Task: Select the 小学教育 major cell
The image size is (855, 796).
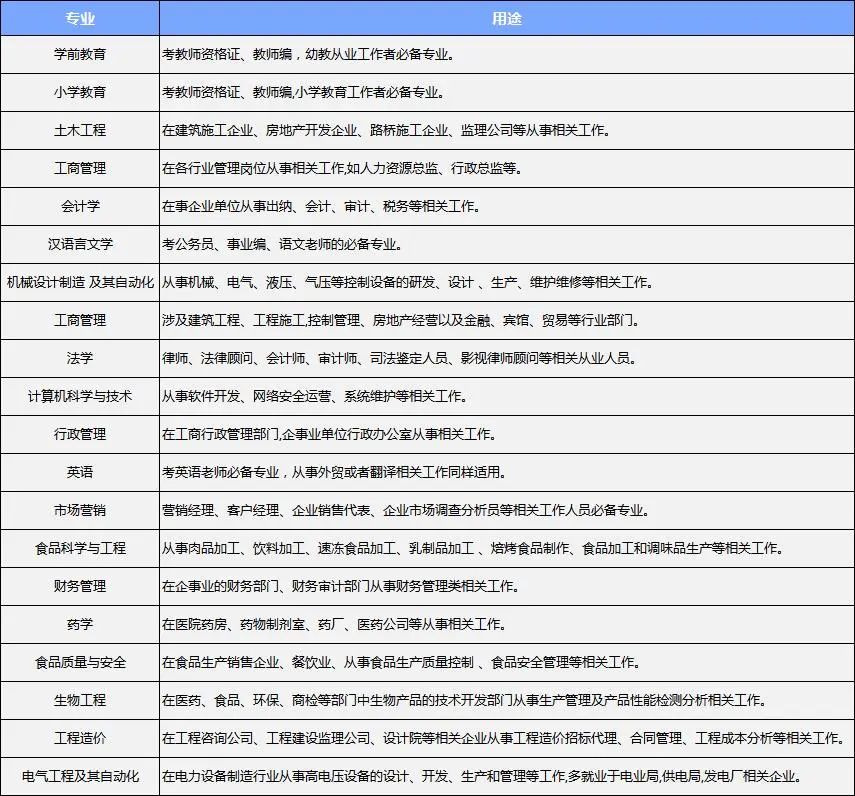Action: pos(80,92)
